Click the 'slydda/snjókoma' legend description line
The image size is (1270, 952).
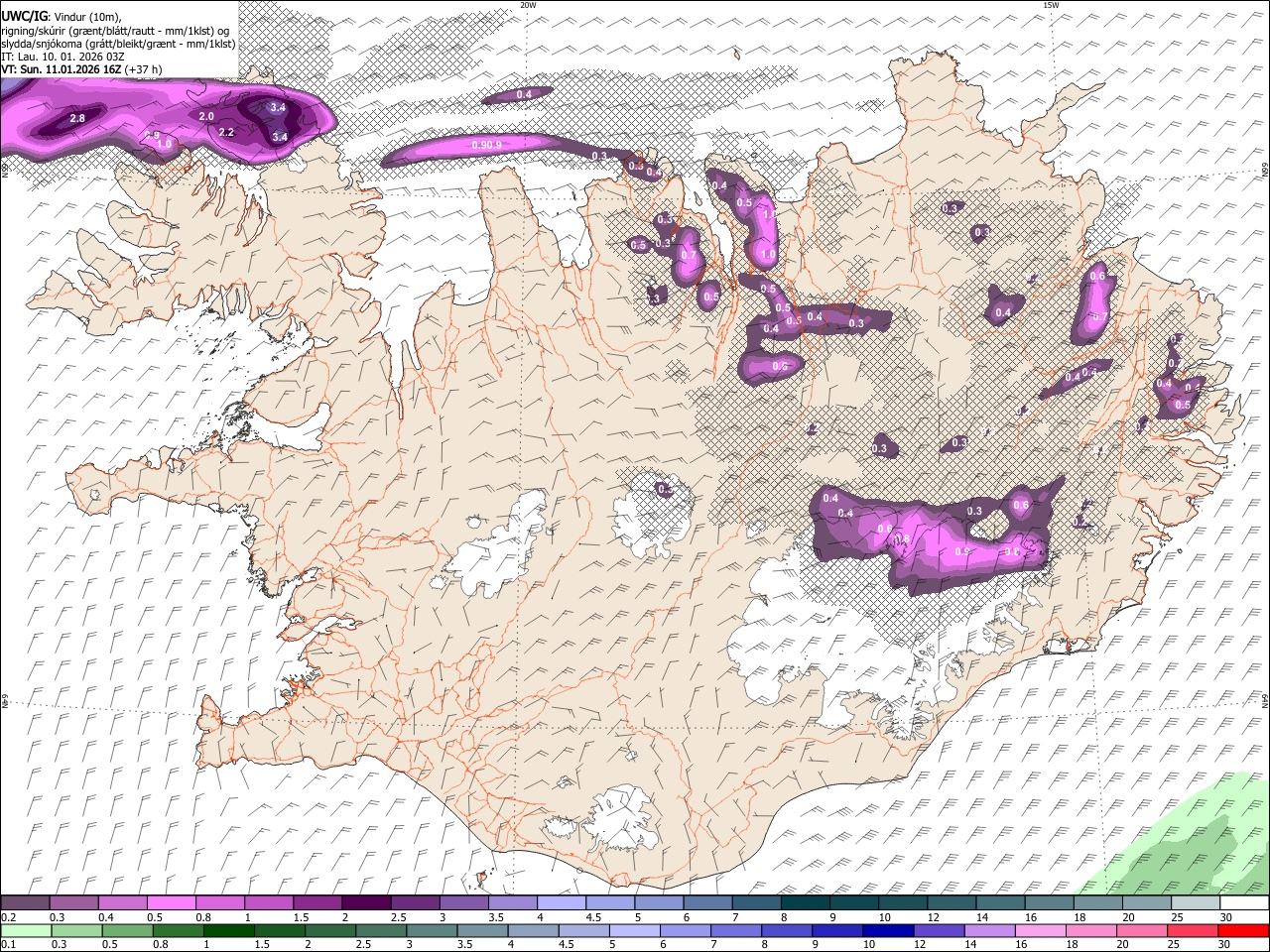point(119,44)
